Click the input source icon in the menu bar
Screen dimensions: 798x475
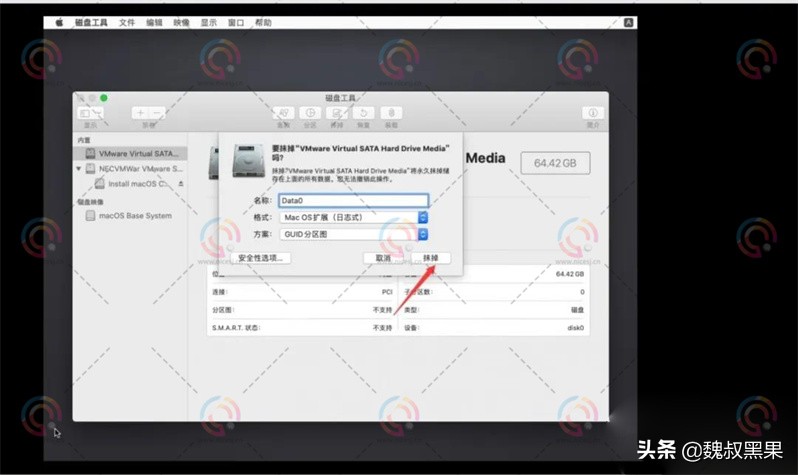click(x=629, y=22)
